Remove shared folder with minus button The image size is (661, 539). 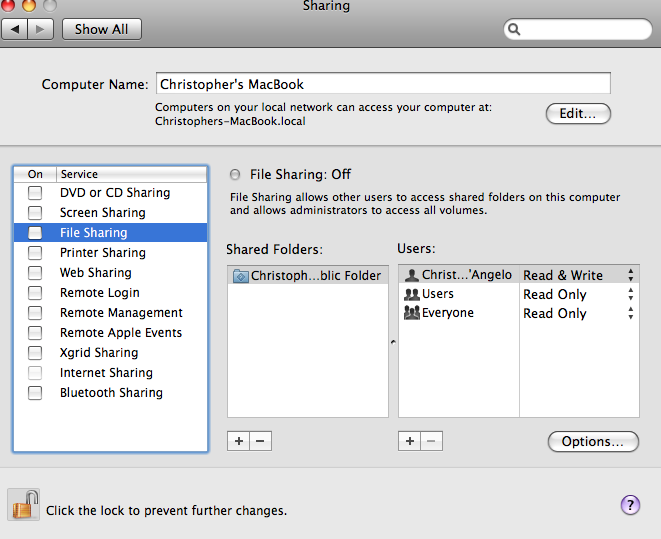point(261,441)
